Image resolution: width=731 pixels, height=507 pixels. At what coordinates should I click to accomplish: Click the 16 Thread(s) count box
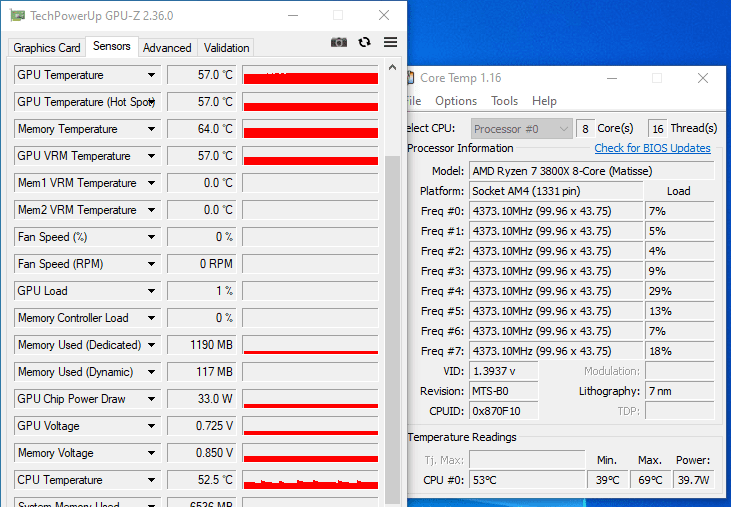[x=657, y=129]
